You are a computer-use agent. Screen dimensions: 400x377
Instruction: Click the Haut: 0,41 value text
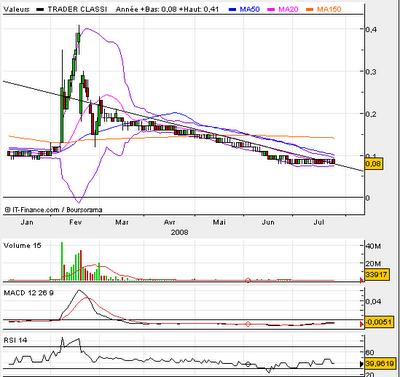click(x=200, y=9)
